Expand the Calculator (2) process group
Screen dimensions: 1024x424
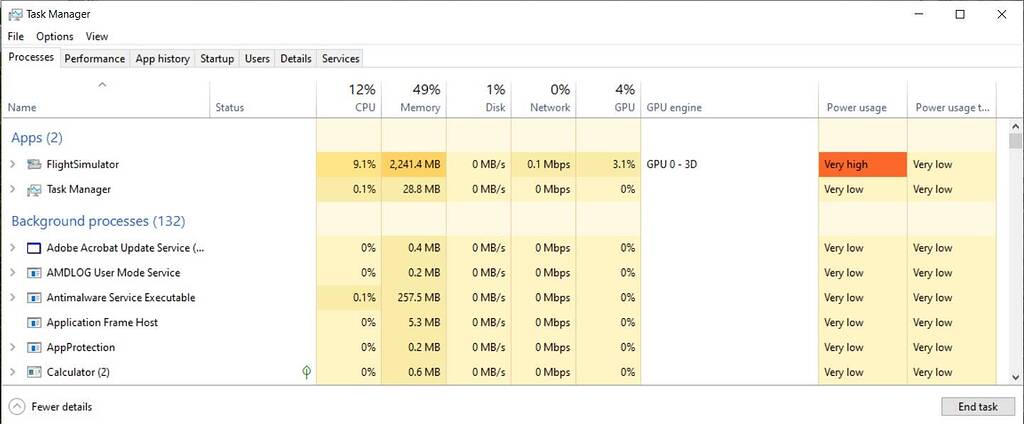click(x=13, y=372)
